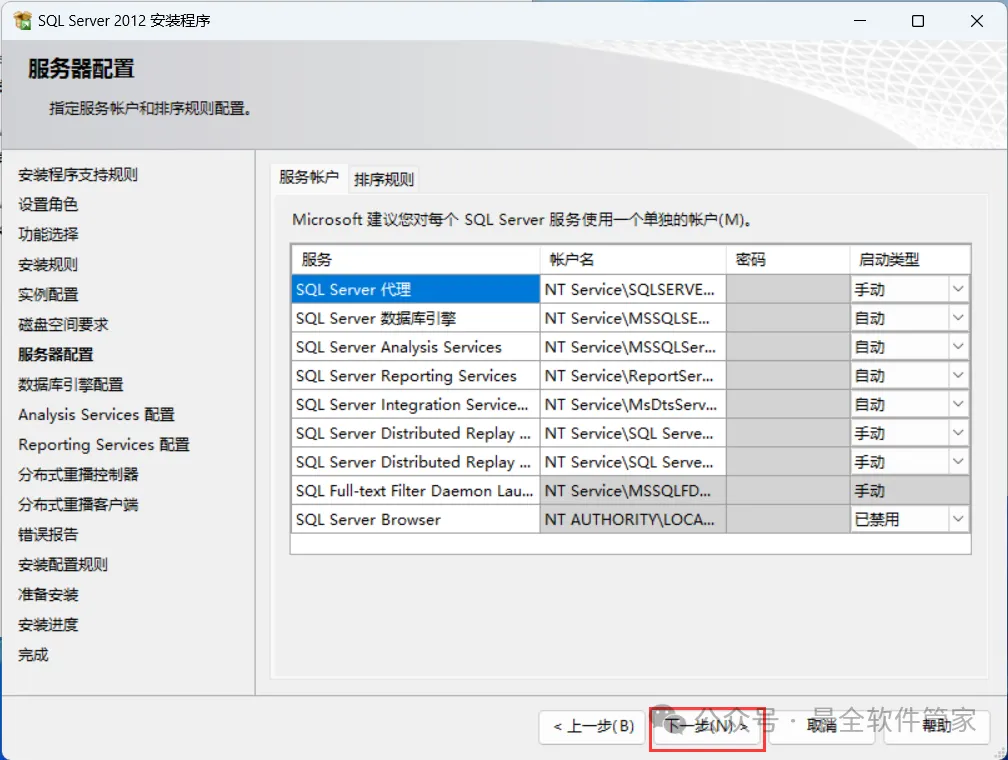Click the 帐户名 column header

click(x=633, y=260)
